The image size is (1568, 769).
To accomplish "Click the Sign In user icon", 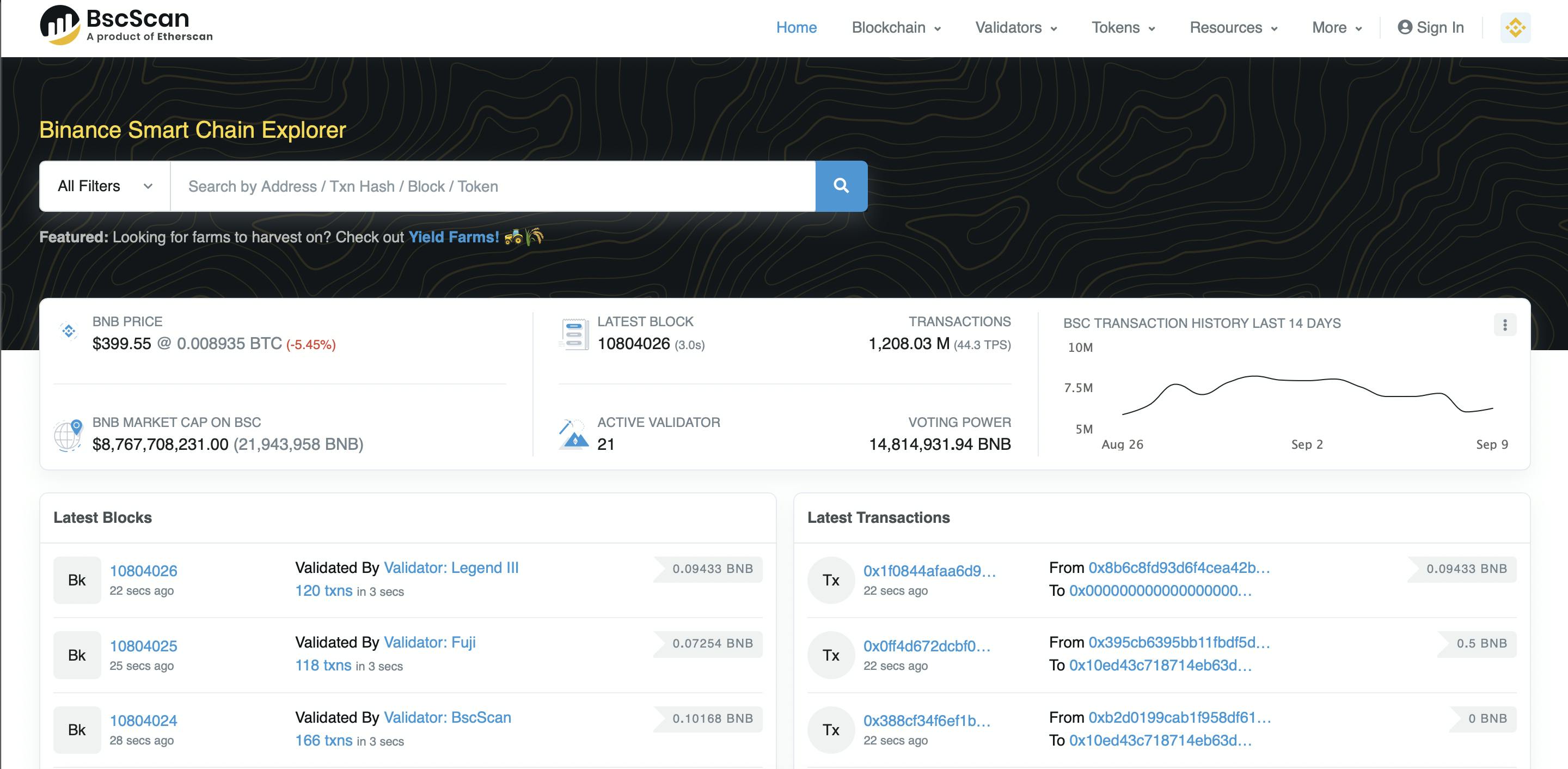I will [x=1405, y=27].
